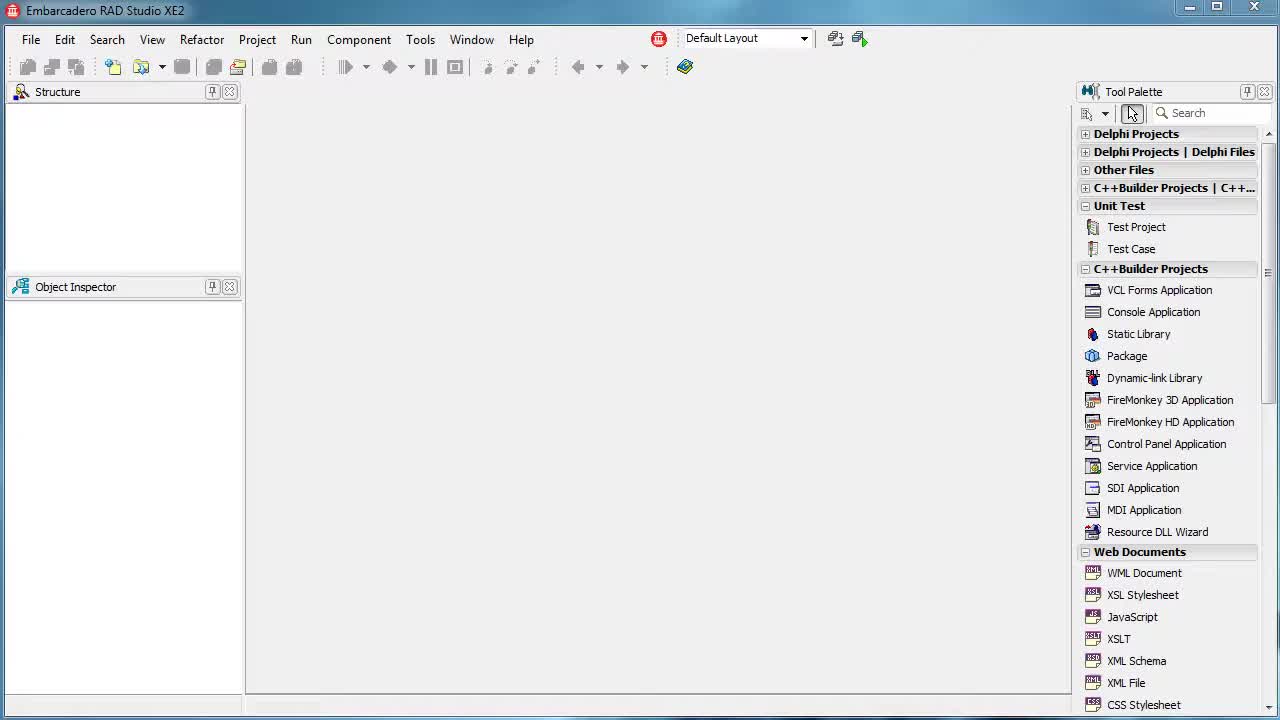Open the Help menu
Viewport: 1280px width, 720px height.
click(521, 40)
